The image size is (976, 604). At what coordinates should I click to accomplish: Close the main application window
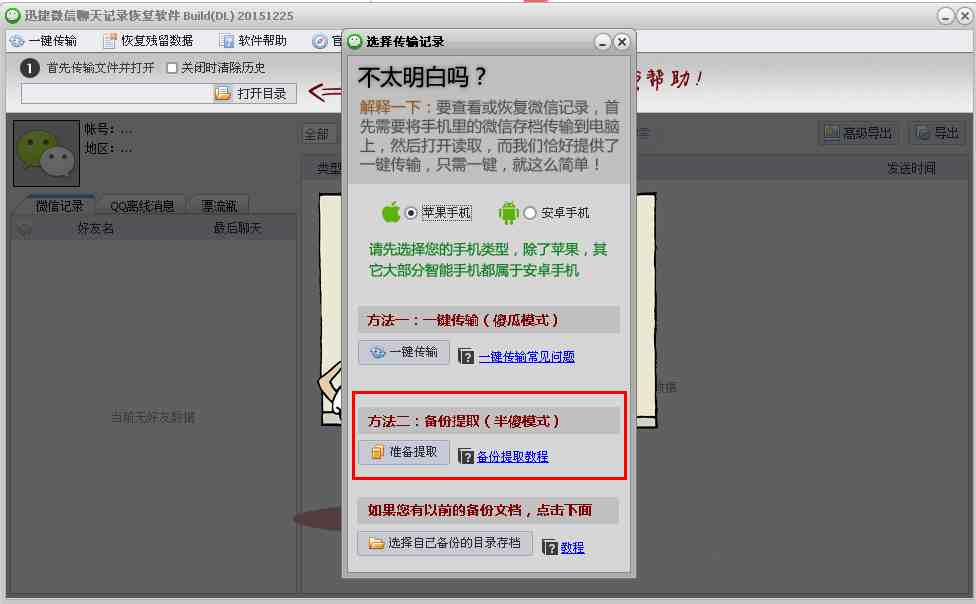[965, 16]
